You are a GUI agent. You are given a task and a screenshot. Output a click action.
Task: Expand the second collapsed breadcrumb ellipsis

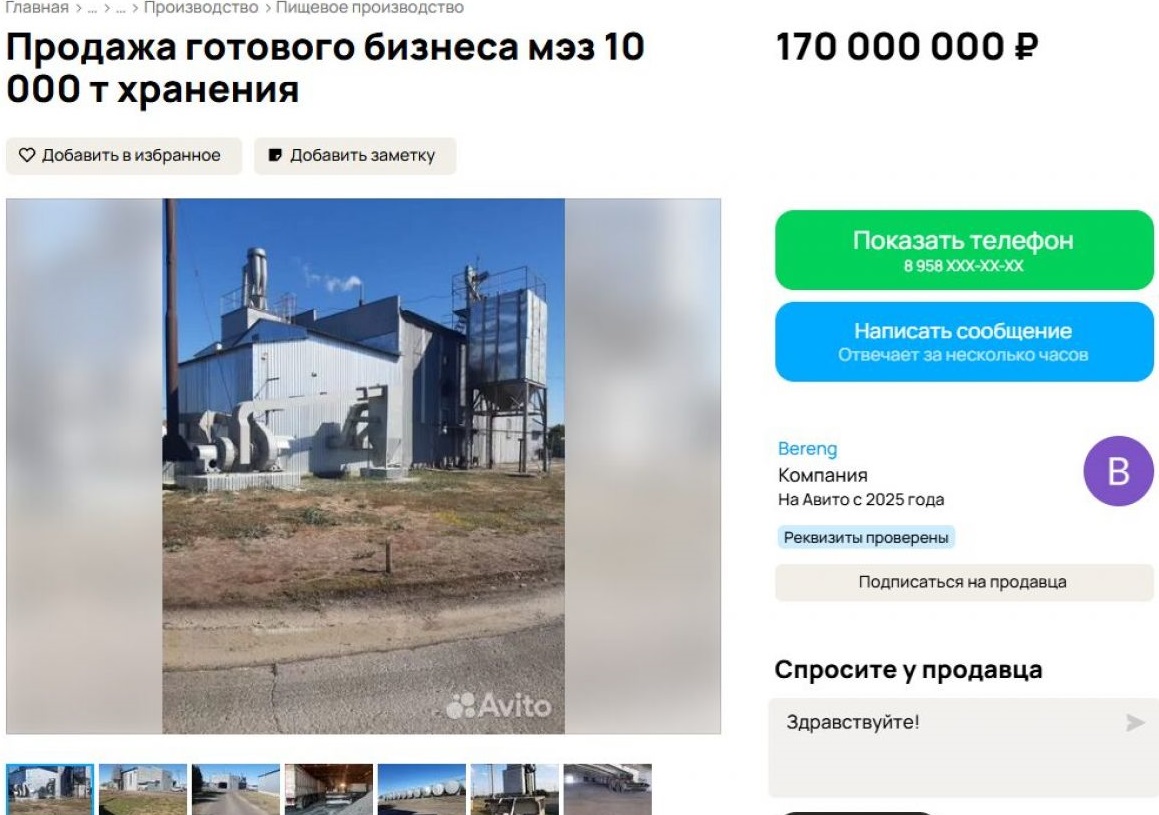pyautogui.click(x=120, y=9)
